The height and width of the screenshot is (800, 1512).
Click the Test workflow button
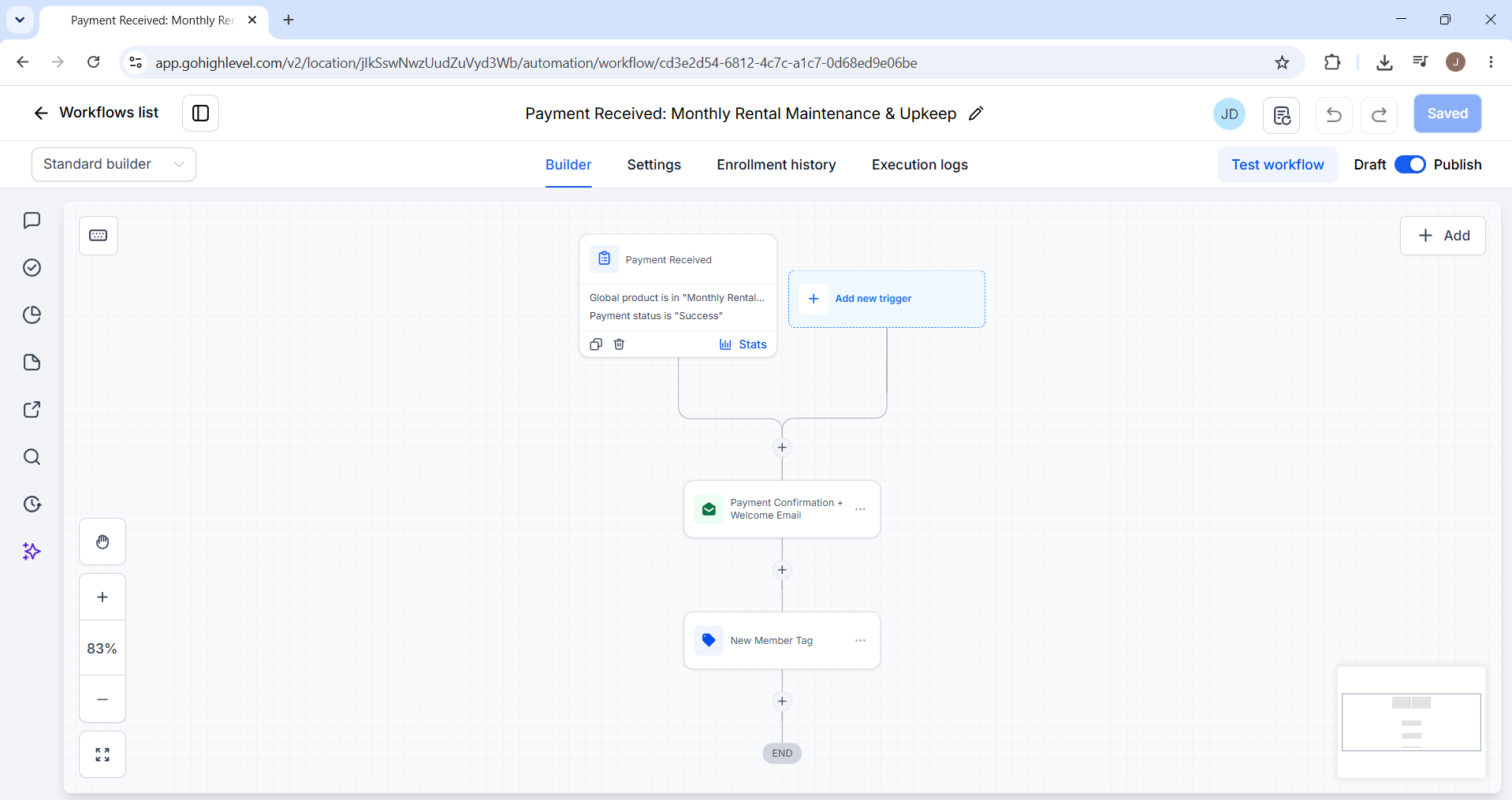point(1277,165)
